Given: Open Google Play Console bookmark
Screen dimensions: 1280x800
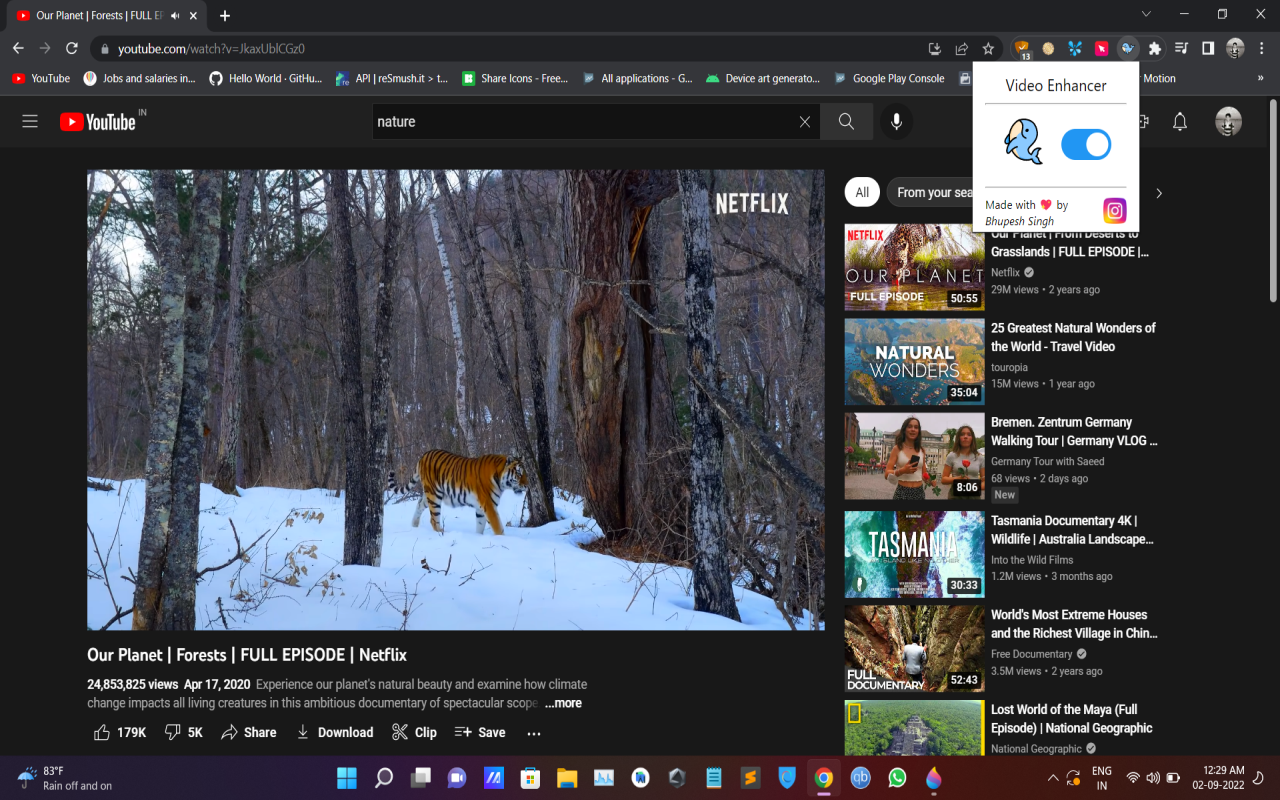Looking at the screenshot, I should click(890, 78).
